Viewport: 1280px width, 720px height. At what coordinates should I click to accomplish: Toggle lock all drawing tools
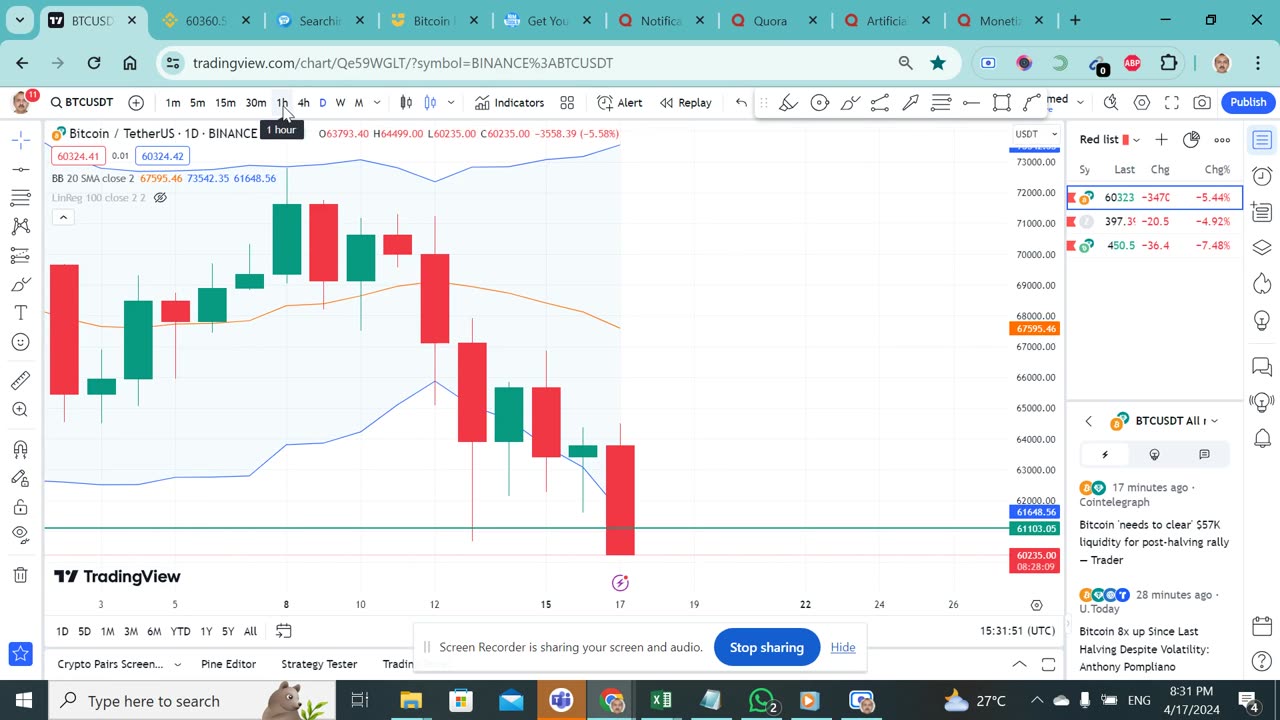pos(20,507)
